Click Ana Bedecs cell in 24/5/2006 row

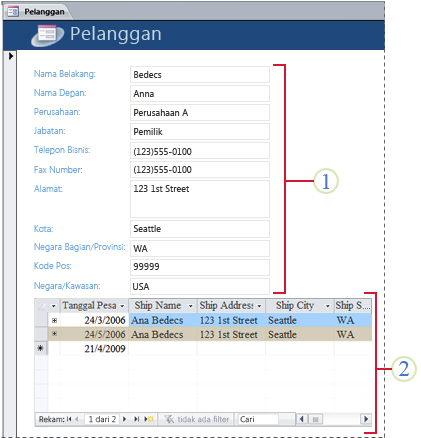coord(163,334)
